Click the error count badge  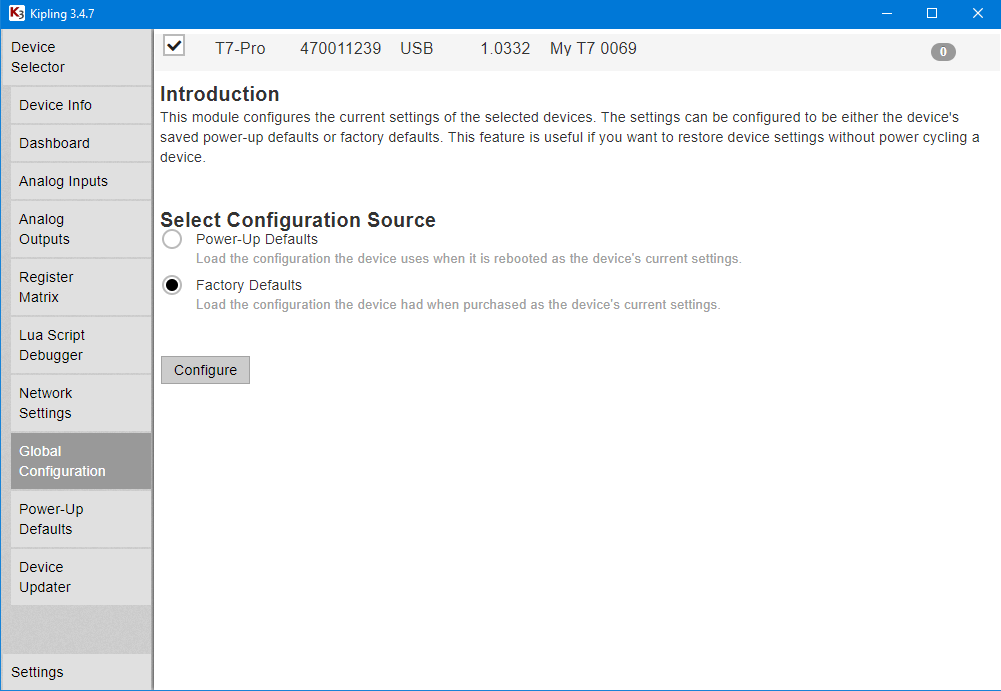pos(943,52)
